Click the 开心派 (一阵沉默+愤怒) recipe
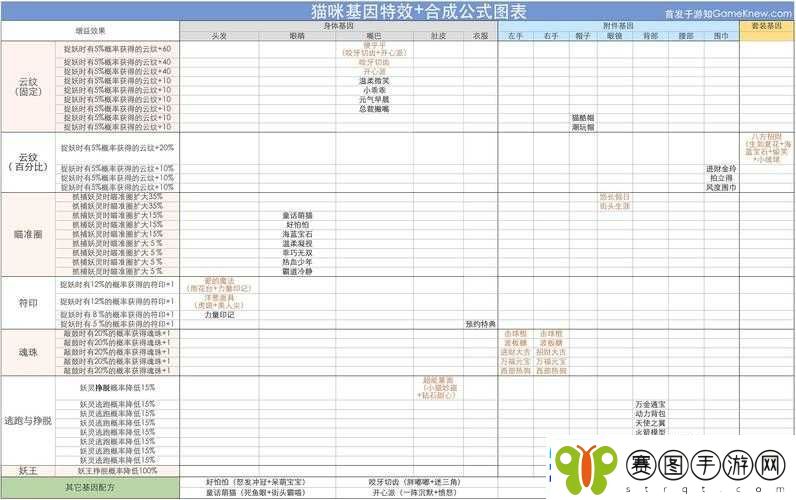The width and height of the screenshot is (796, 500). tap(414, 492)
